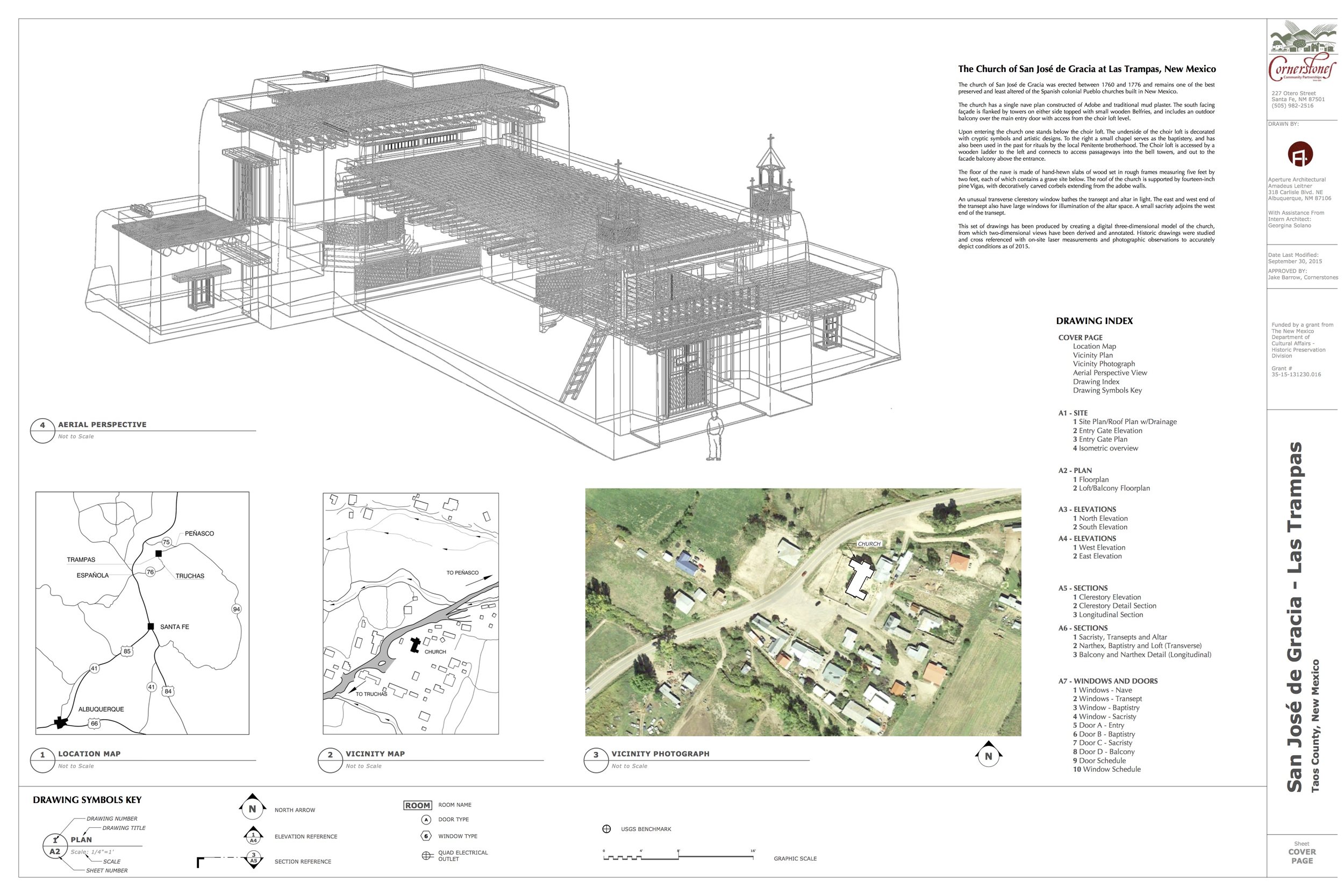Click "Door Schedule" index entry

(1099, 761)
